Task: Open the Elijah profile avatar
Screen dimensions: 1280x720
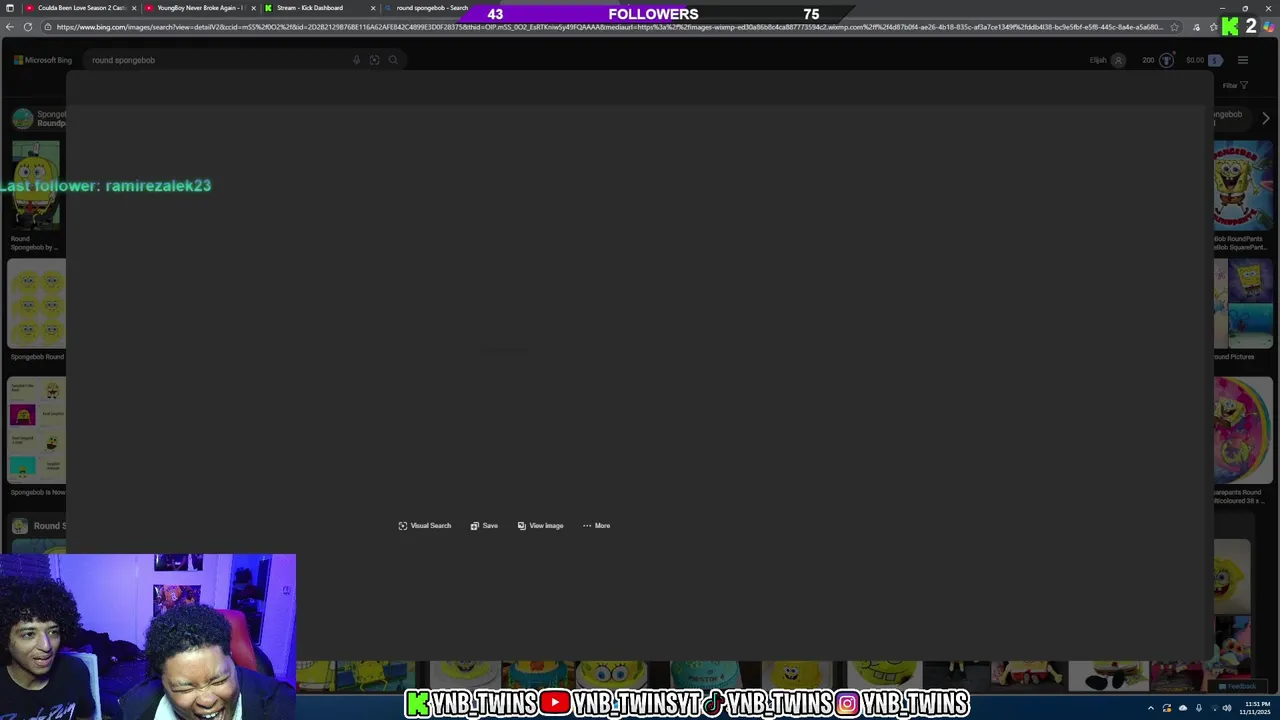Action: pyautogui.click(x=1119, y=60)
